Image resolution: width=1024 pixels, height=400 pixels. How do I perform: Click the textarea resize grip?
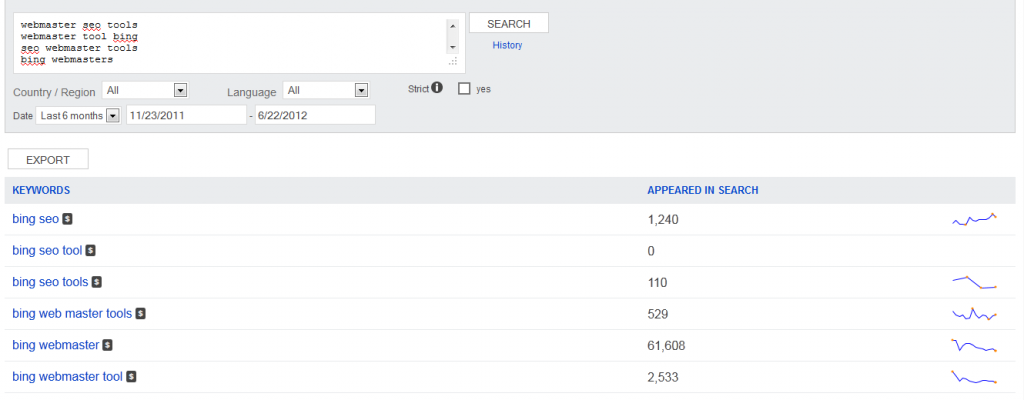click(453, 61)
